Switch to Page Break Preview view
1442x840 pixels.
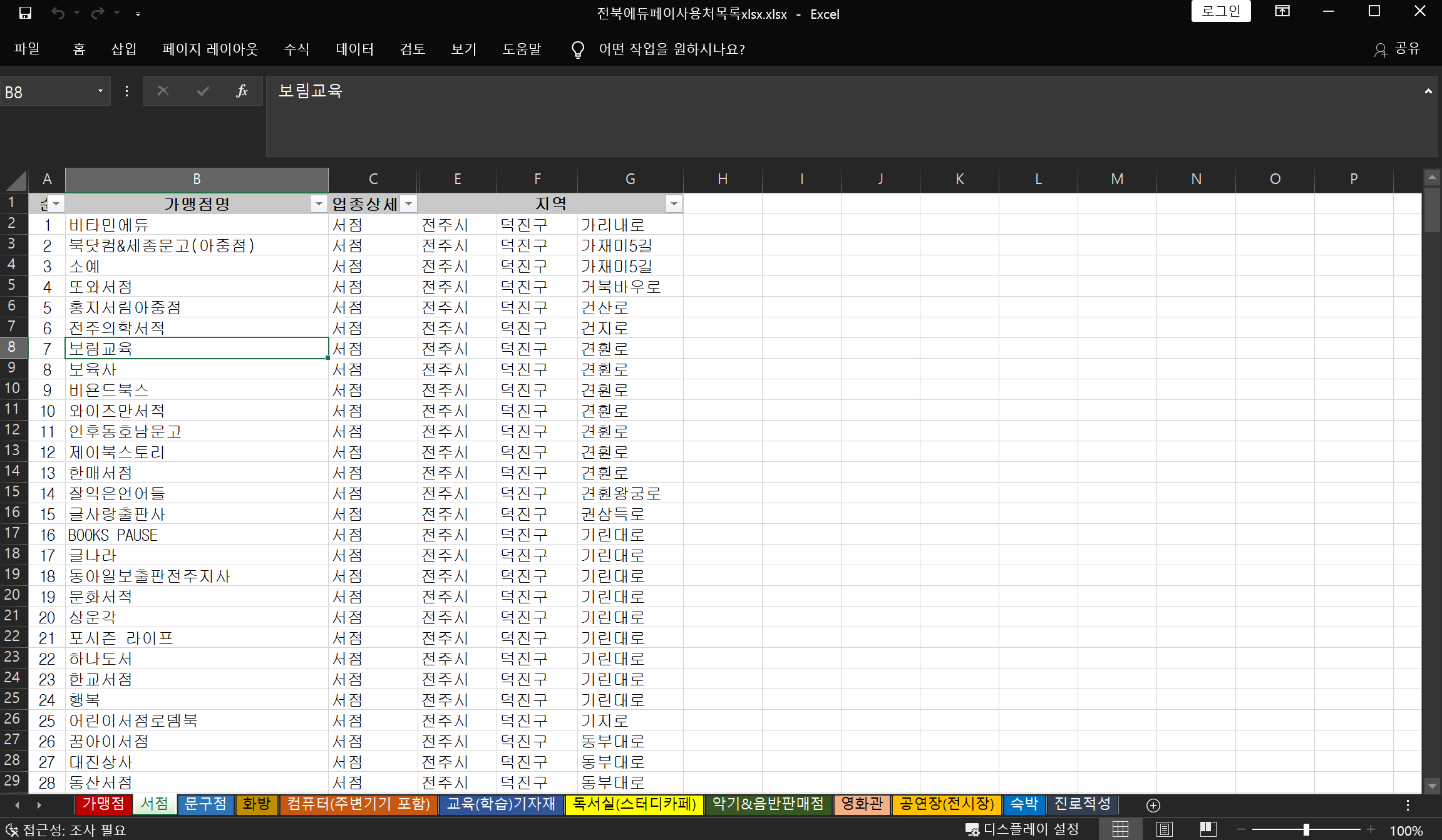click(x=1208, y=830)
